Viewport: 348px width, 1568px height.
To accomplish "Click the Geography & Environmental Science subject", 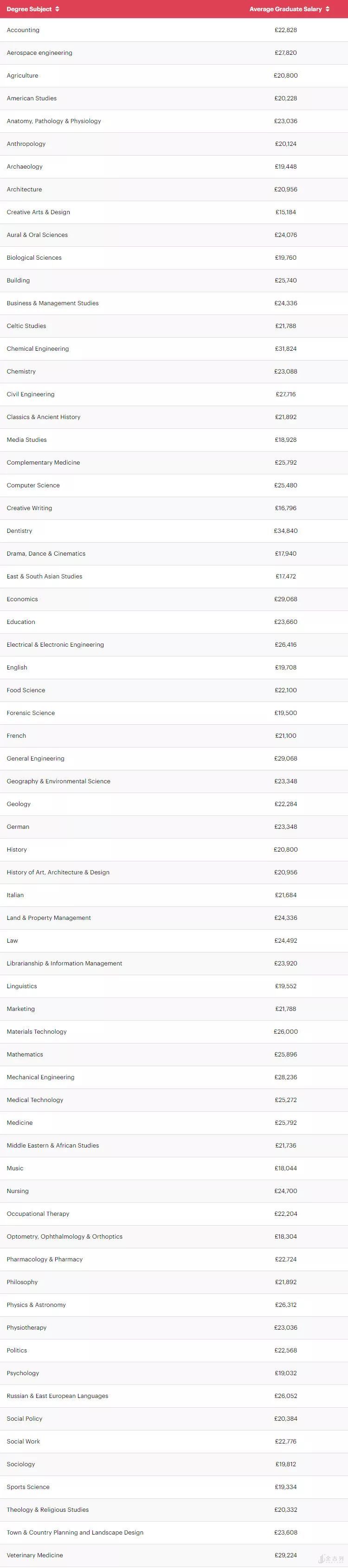I will [x=58, y=781].
